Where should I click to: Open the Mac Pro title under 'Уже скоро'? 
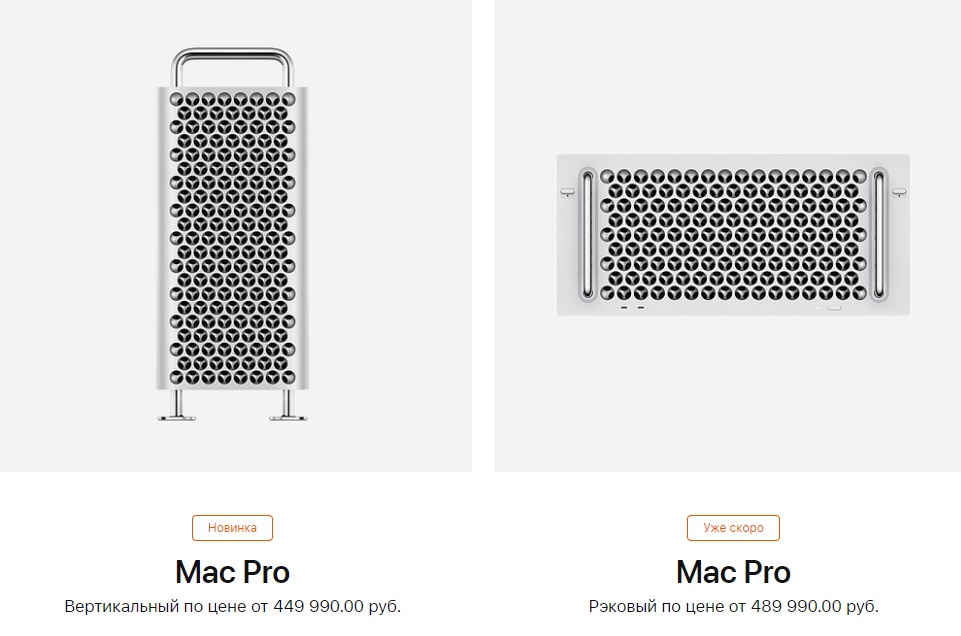(733, 572)
